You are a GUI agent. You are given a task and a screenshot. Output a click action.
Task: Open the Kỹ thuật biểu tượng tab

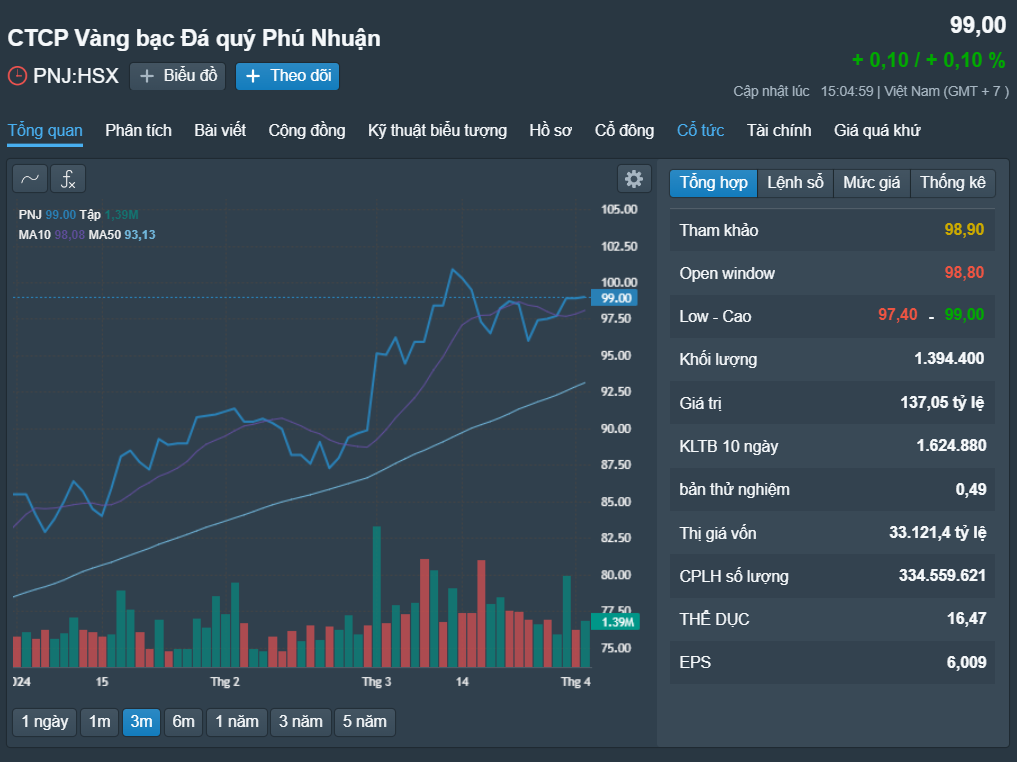click(437, 130)
